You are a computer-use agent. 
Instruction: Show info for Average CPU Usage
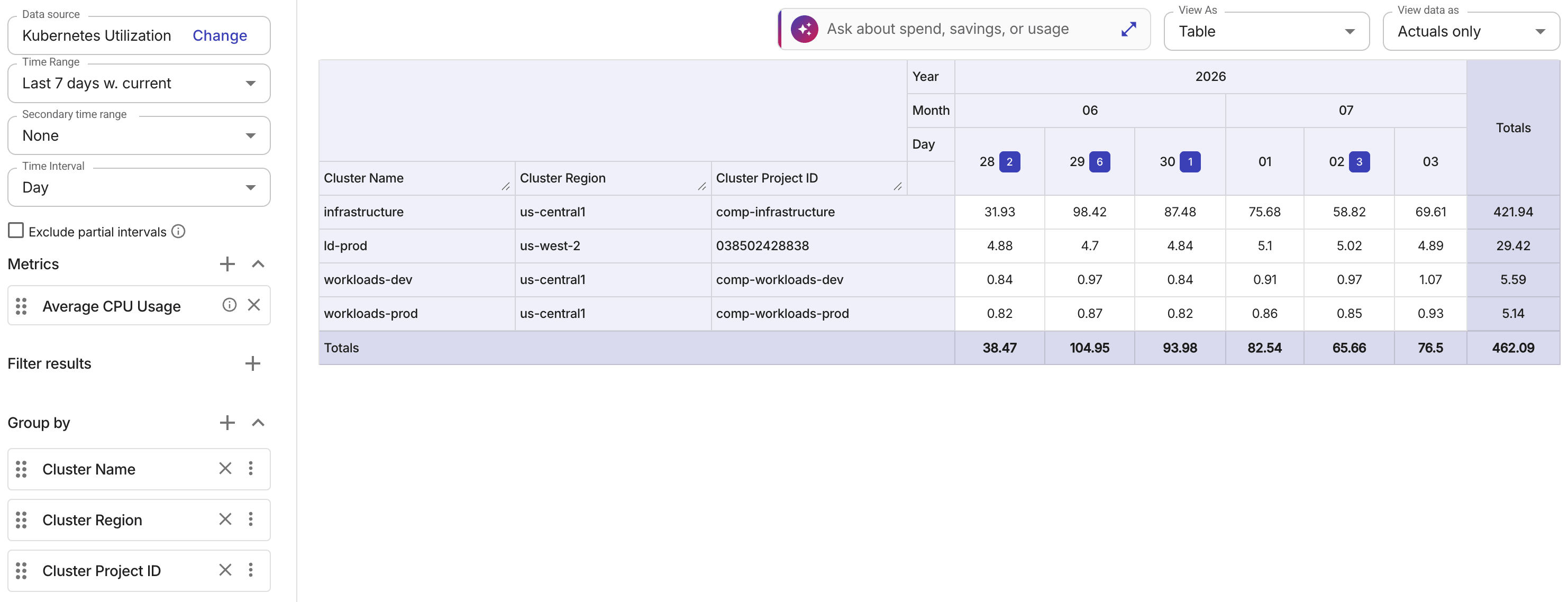229,305
